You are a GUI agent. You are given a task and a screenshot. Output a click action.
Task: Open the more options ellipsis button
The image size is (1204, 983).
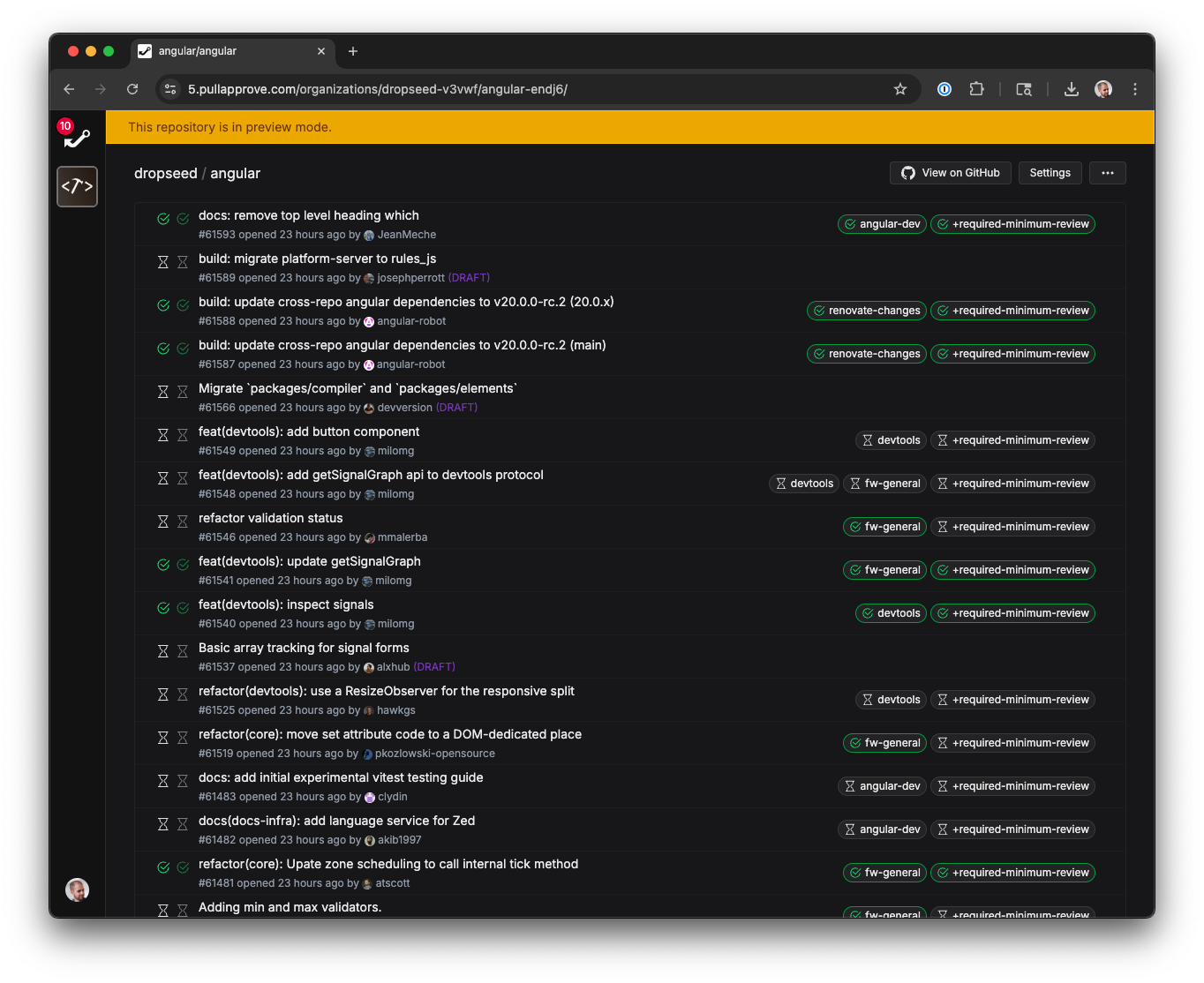tap(1108, 173)
